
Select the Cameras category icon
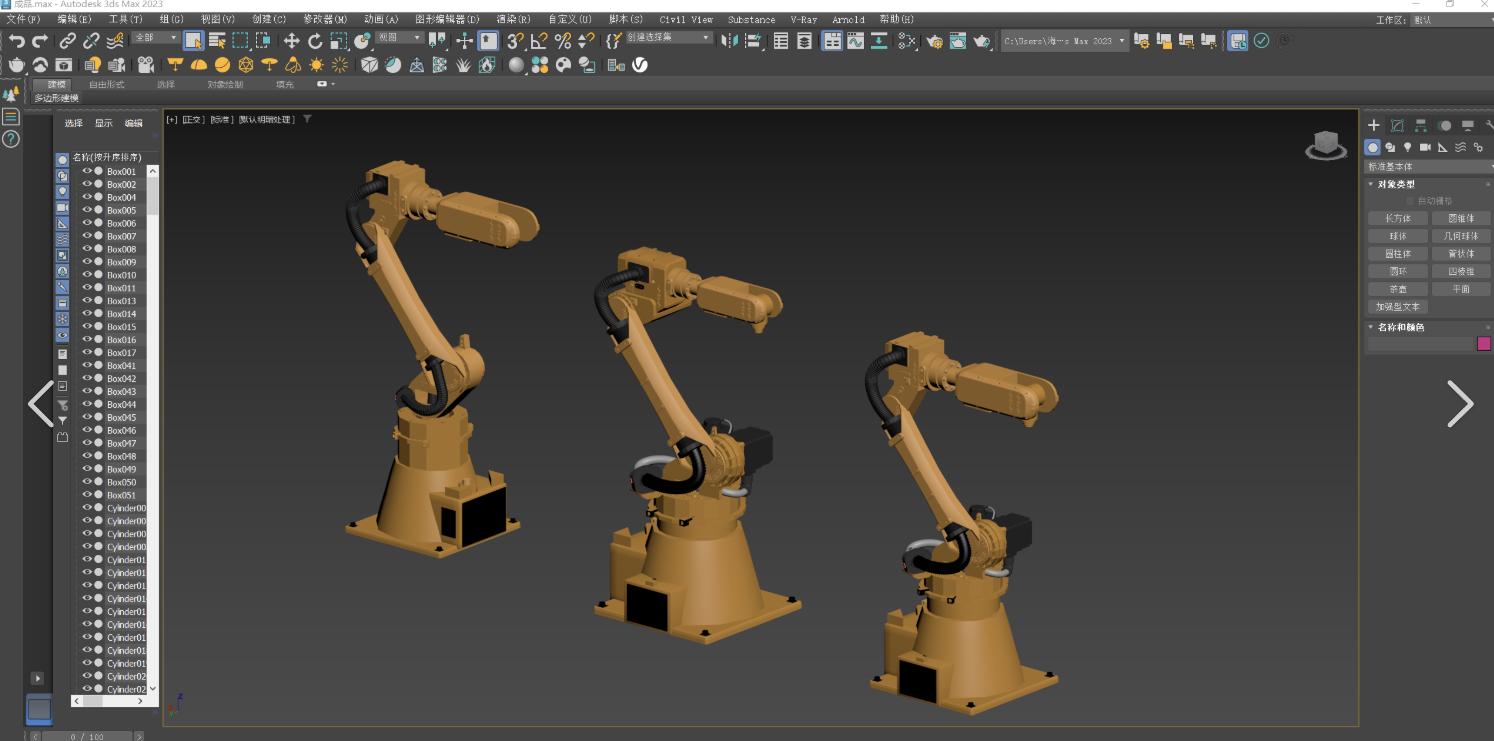coord(1425,147)
